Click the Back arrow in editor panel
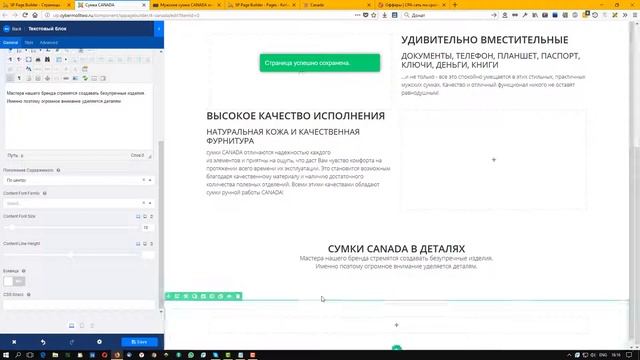The image size is (640, 360). pos(7,29)
